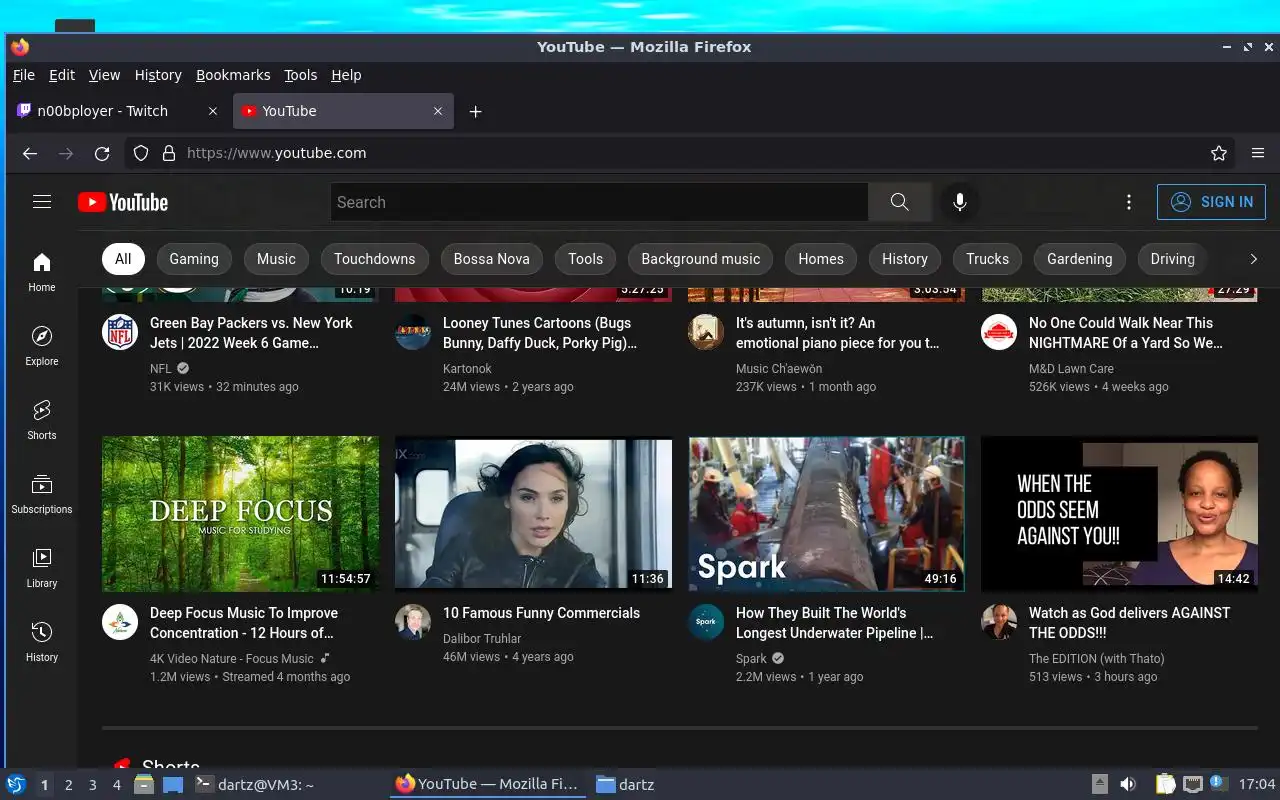The height and width of the screenshot is (800, 1280).
Task: Open the Spark pipeline video thumbnail
Action: pos(827,513)
